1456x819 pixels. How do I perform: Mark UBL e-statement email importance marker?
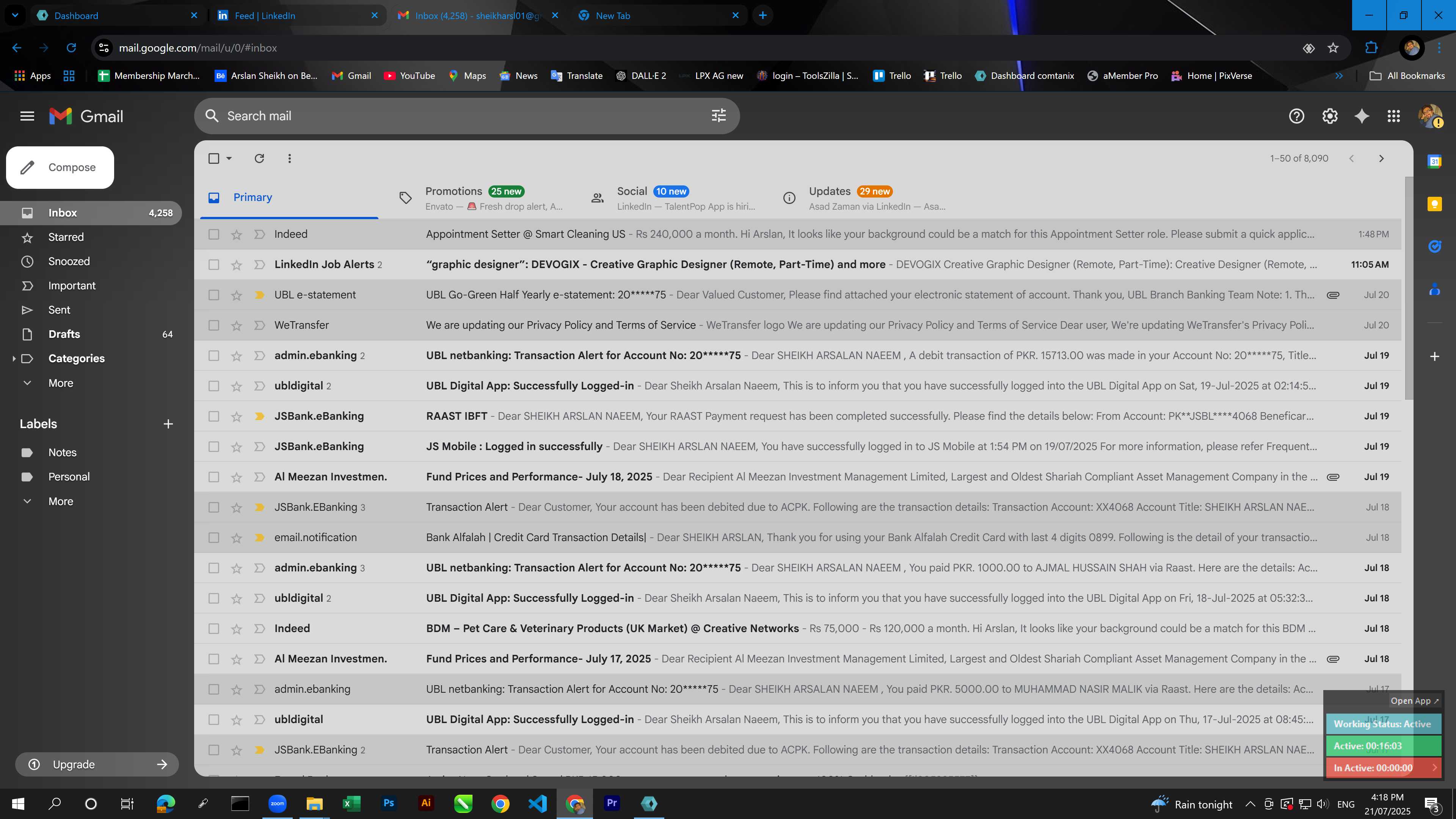259,295
